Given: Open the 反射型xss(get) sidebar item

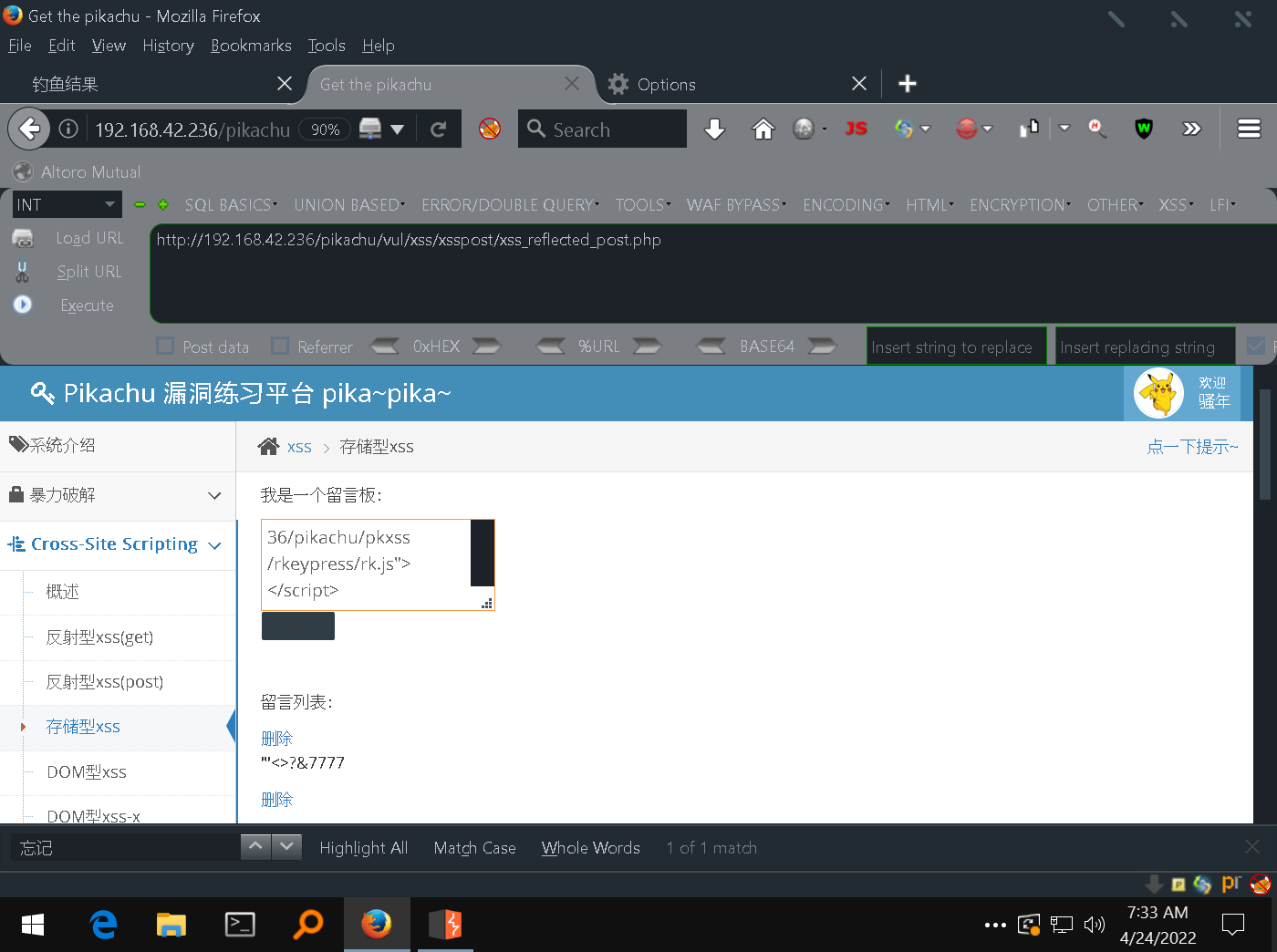Looking at the screenshot, I should (99, 637).
